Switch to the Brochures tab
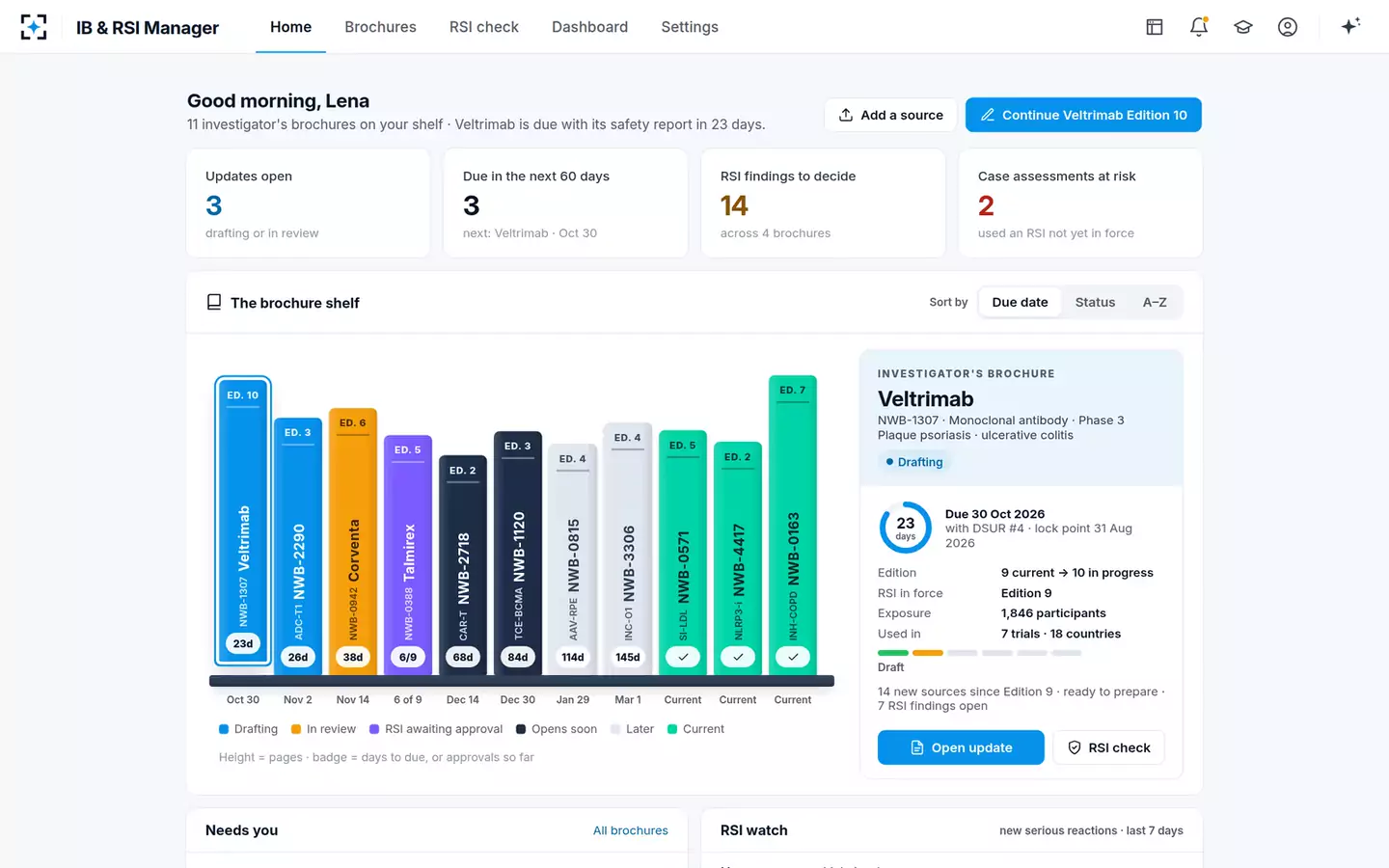 pyautogui.click(x=380, y=27)
